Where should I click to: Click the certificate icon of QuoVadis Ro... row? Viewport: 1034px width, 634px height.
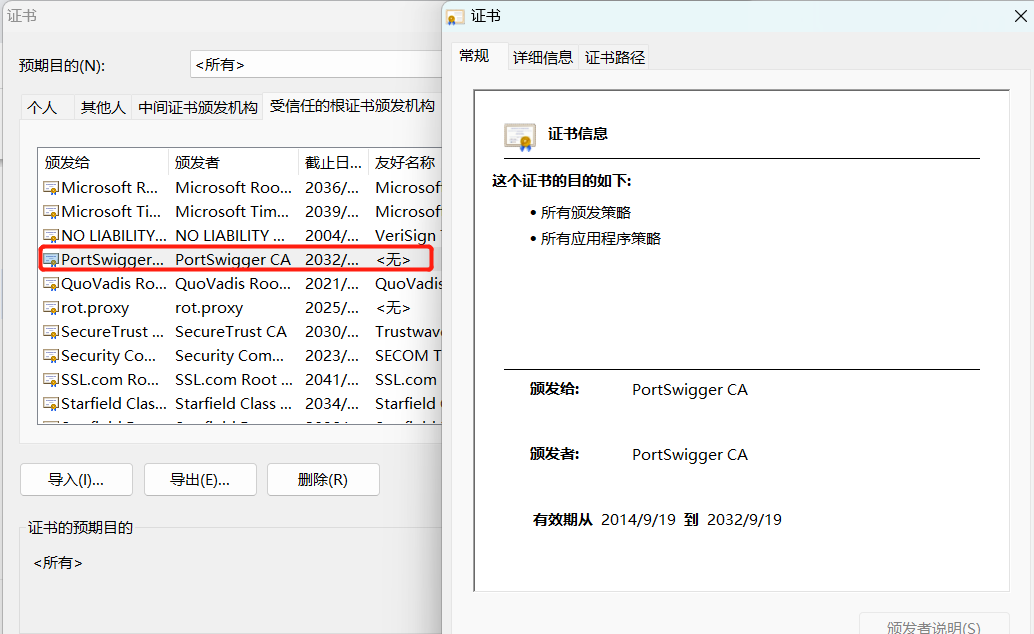pyautogui.click(x=51, y=284)
